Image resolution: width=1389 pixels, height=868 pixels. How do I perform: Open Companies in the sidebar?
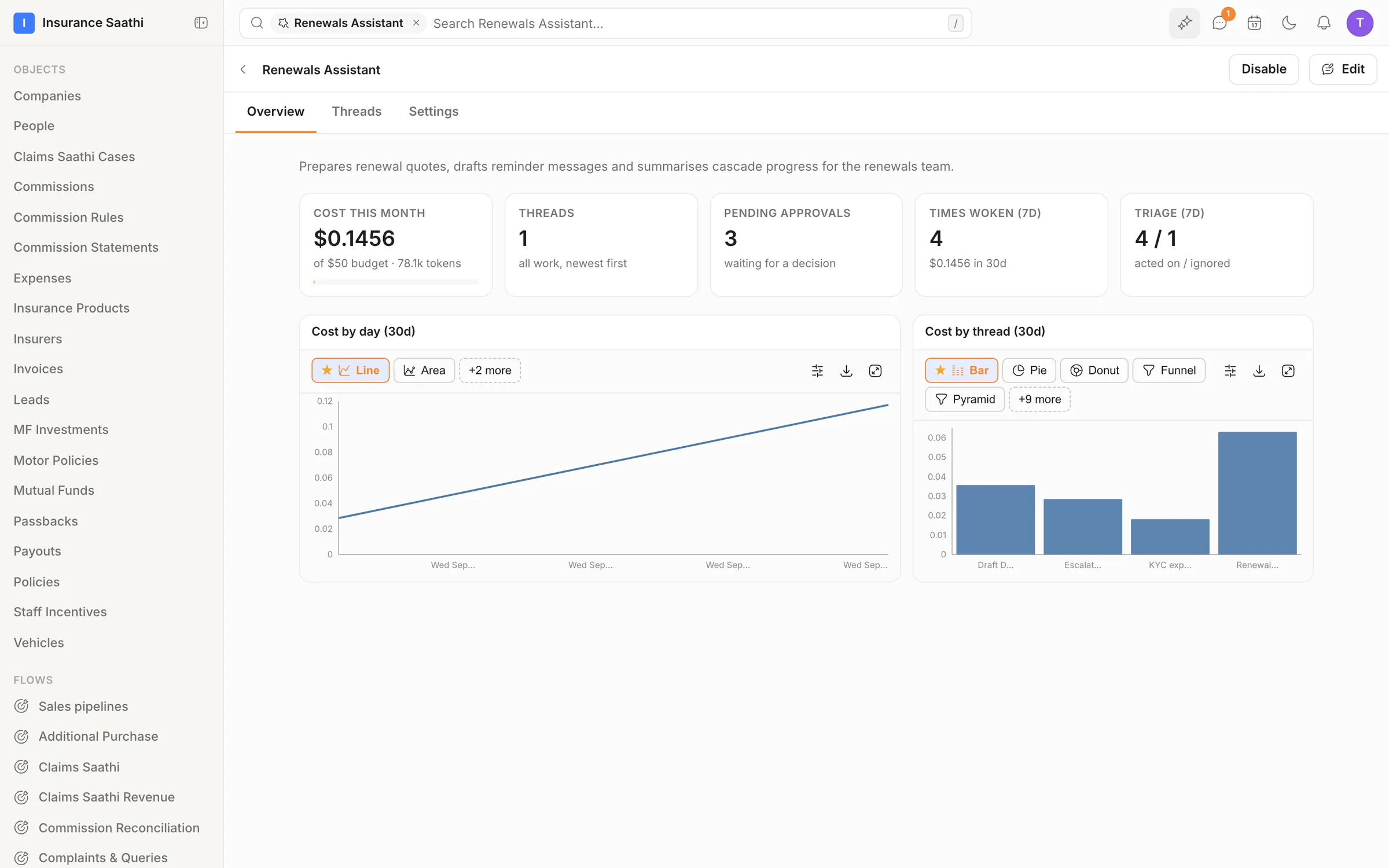pos(47,95)
